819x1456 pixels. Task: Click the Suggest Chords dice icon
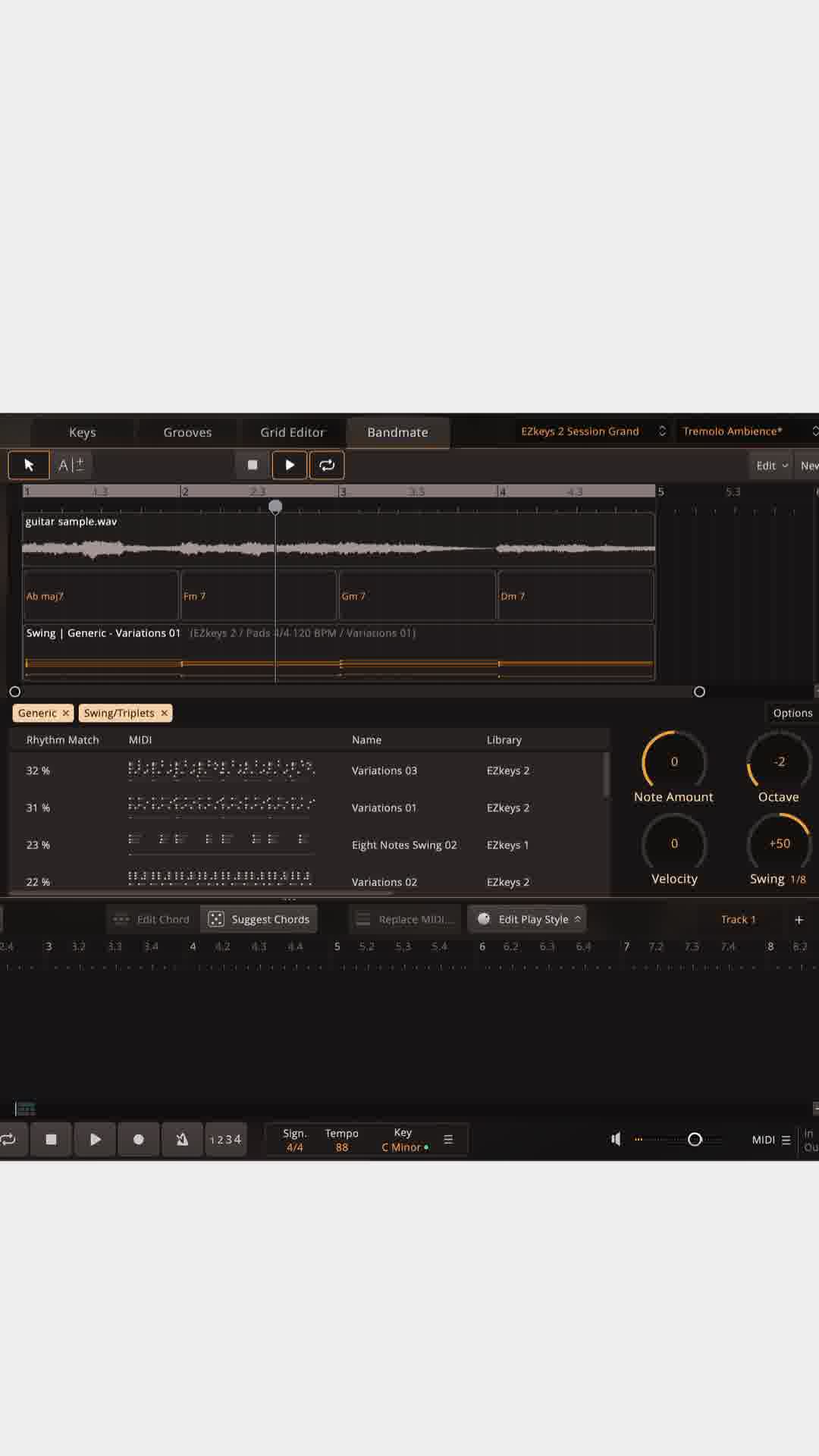pos(216,919)
